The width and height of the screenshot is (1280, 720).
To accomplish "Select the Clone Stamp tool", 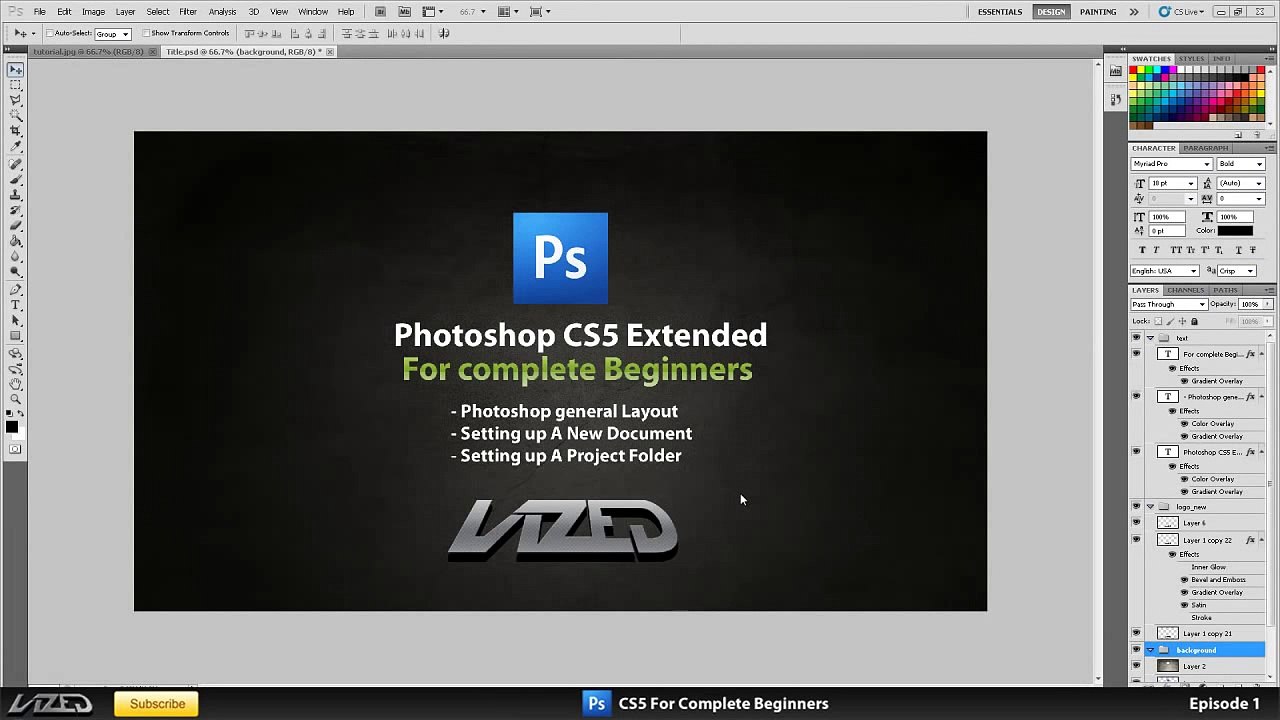I will click(x=15, y=193).
